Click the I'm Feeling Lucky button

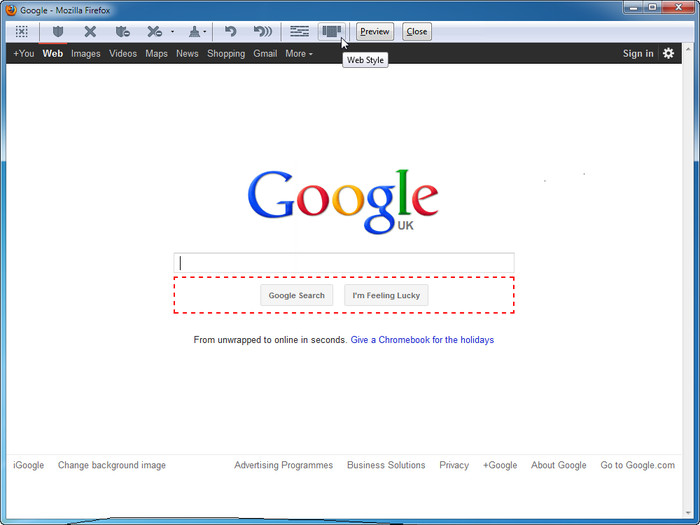pyautogui.click(x=386, y=296)
